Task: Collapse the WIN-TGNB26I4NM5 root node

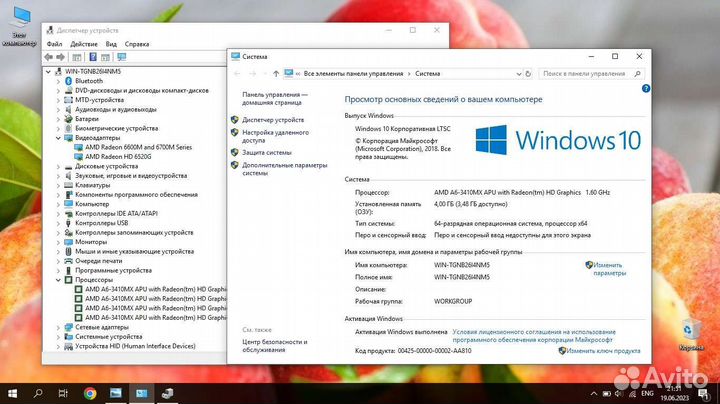Action: click(x=48, y=72)
